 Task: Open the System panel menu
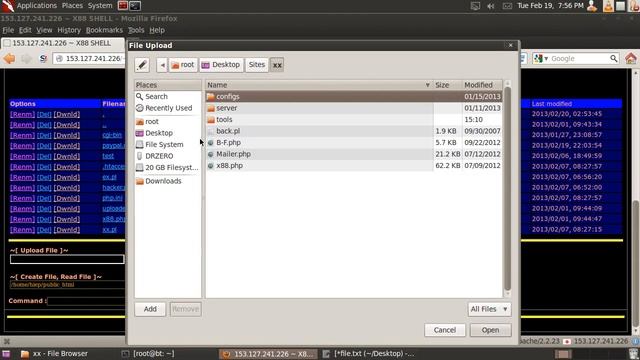(100, 6)
